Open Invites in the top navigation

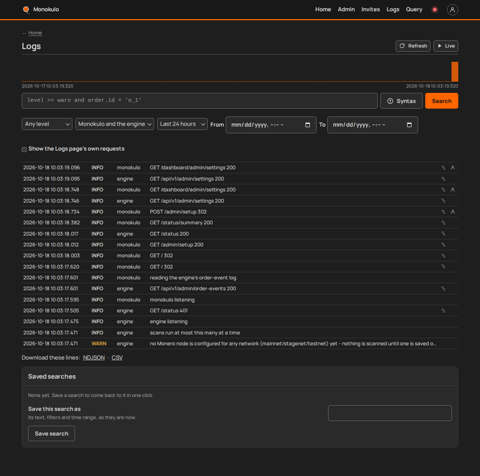[371, 10]
